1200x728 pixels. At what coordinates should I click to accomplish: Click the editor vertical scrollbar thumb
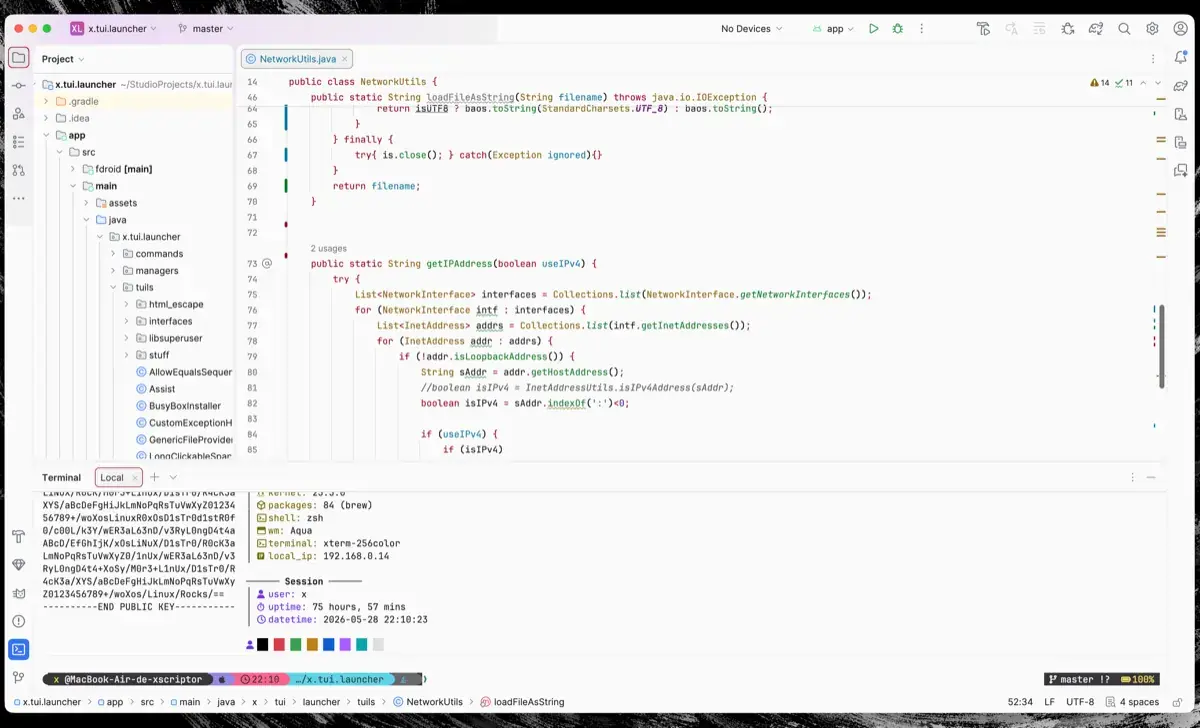click(1161, 346)
